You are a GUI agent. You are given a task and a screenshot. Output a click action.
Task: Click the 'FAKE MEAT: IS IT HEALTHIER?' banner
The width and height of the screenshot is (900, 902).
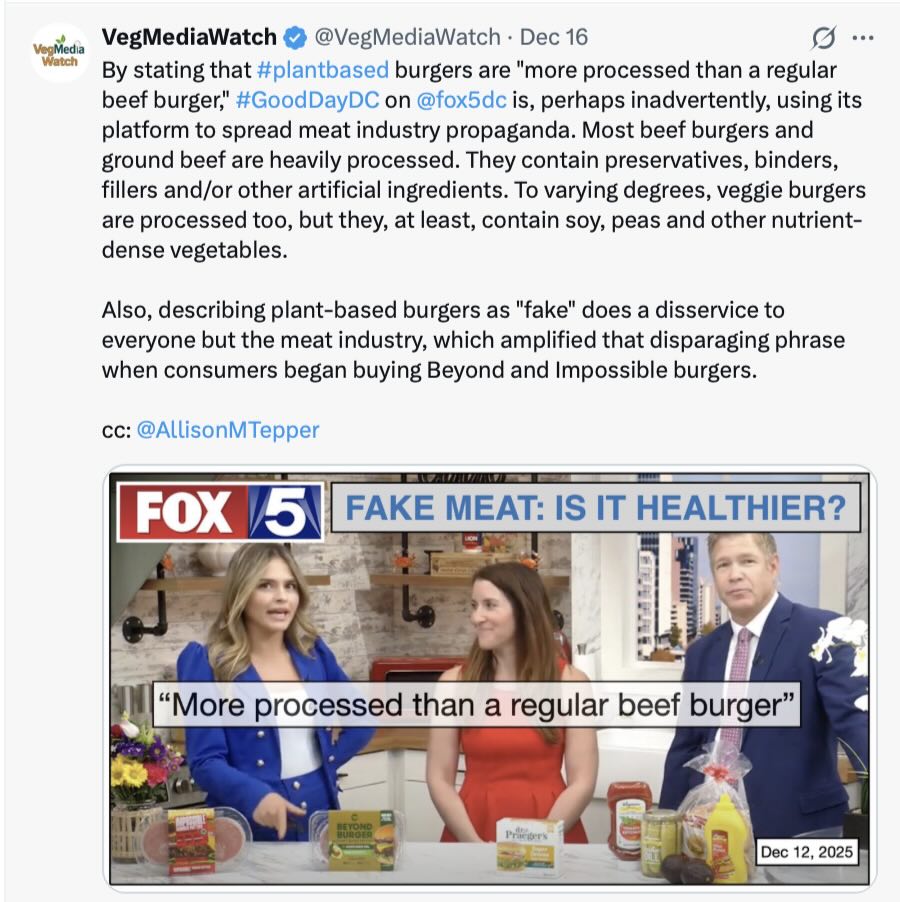click(x=596, y=508)
